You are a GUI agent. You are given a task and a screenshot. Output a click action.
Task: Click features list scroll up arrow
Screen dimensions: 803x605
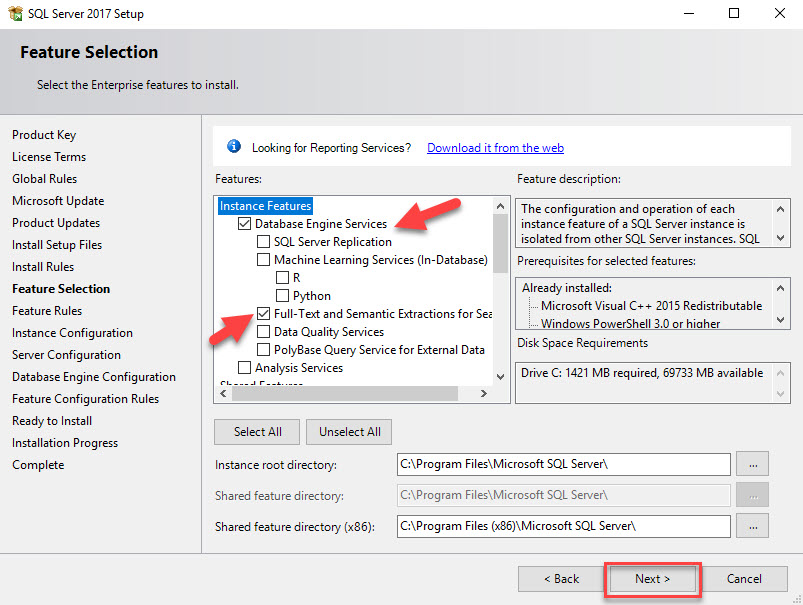[x=501, y=206]
